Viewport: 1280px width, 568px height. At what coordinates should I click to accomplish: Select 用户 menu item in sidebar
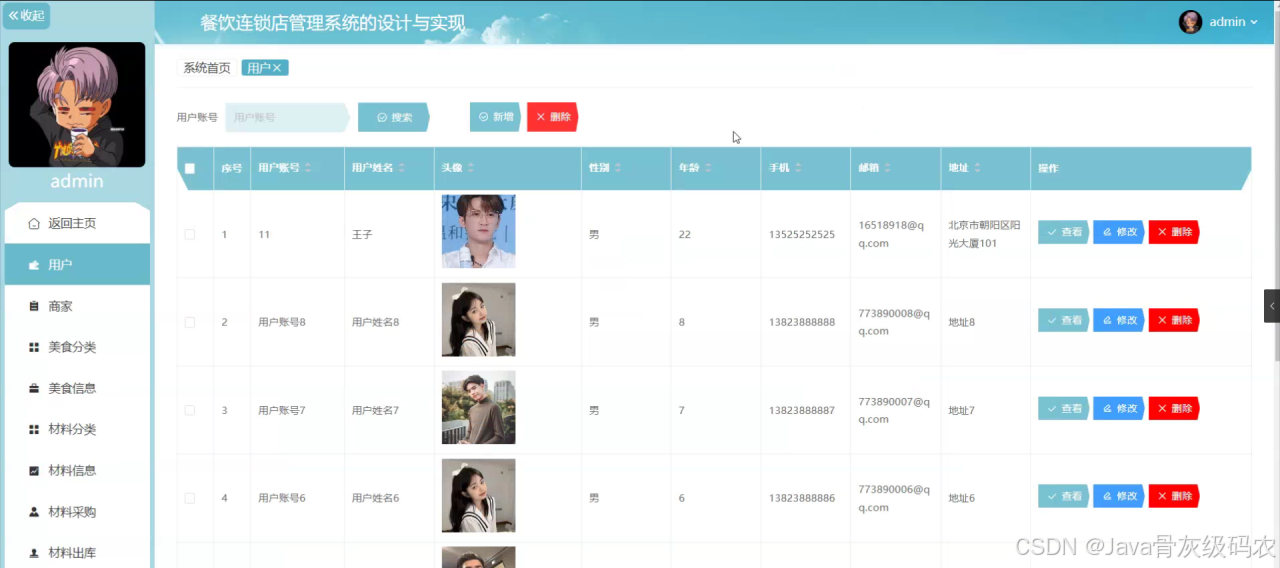[x=77, y=265]
